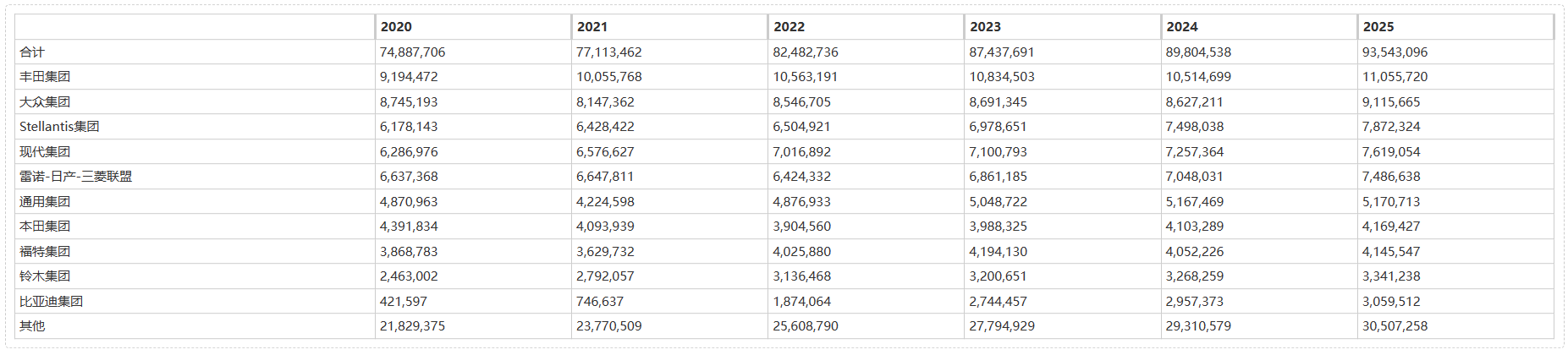
Task: Click the 其他 row label
Action: pos(32,326)
